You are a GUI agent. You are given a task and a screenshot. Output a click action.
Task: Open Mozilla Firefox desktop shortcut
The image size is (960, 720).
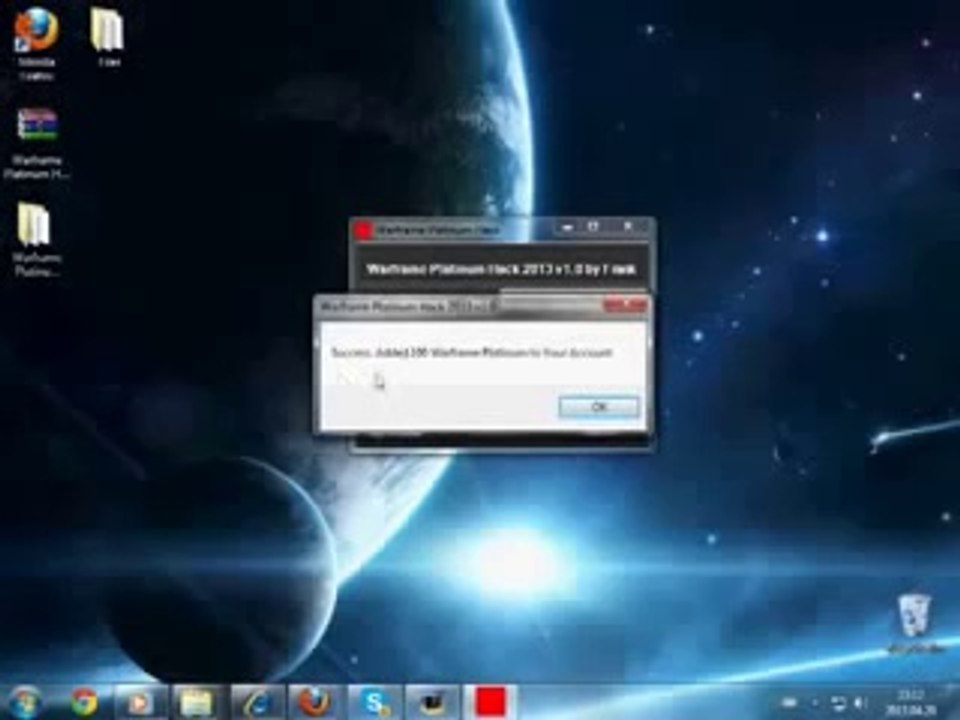(36, 43)
